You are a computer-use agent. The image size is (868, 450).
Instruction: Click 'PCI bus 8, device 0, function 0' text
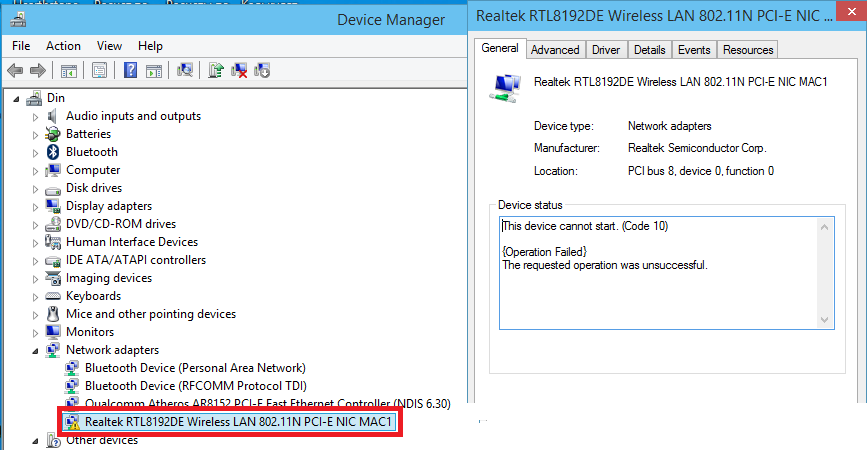pyautogui.click(x=700, y=171)
